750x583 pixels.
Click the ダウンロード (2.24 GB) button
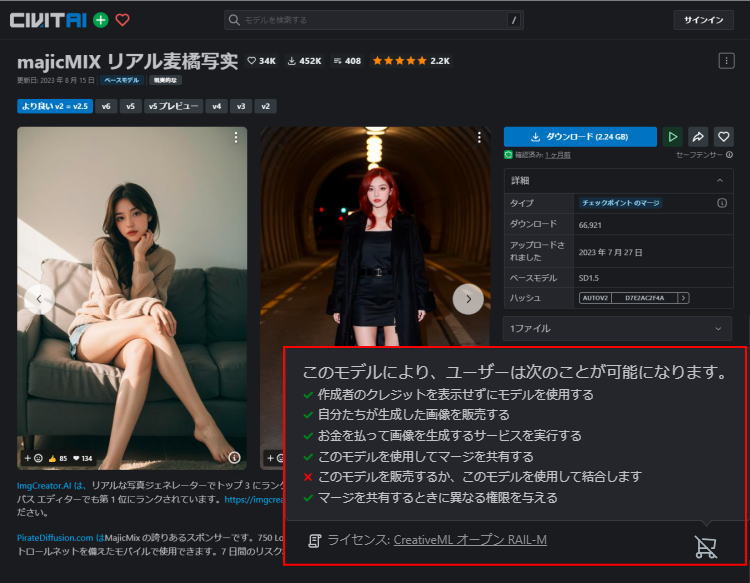pos(580,137)
